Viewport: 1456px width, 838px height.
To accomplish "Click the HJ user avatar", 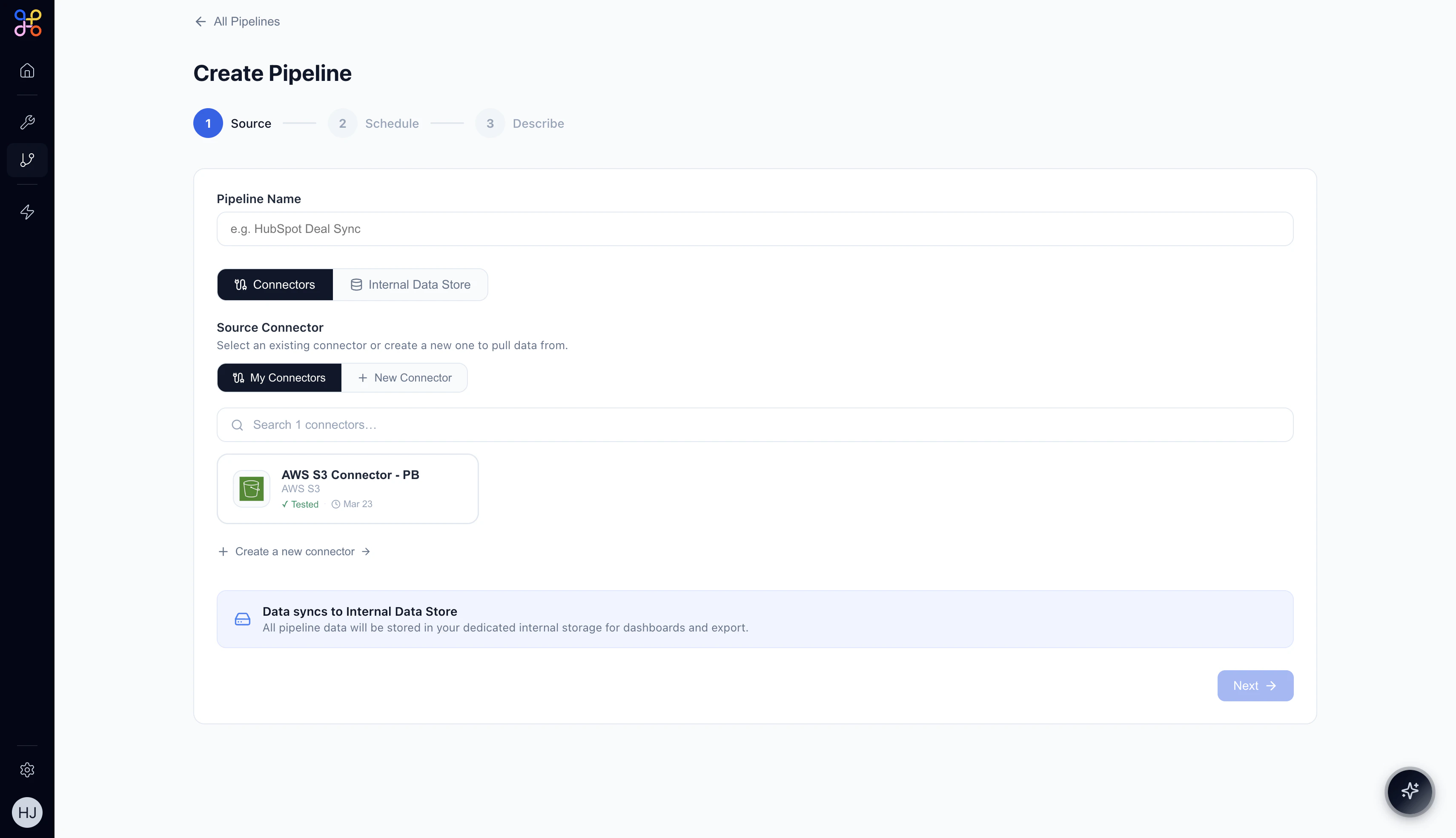I will pyautogui.click(x=27, y=812).
